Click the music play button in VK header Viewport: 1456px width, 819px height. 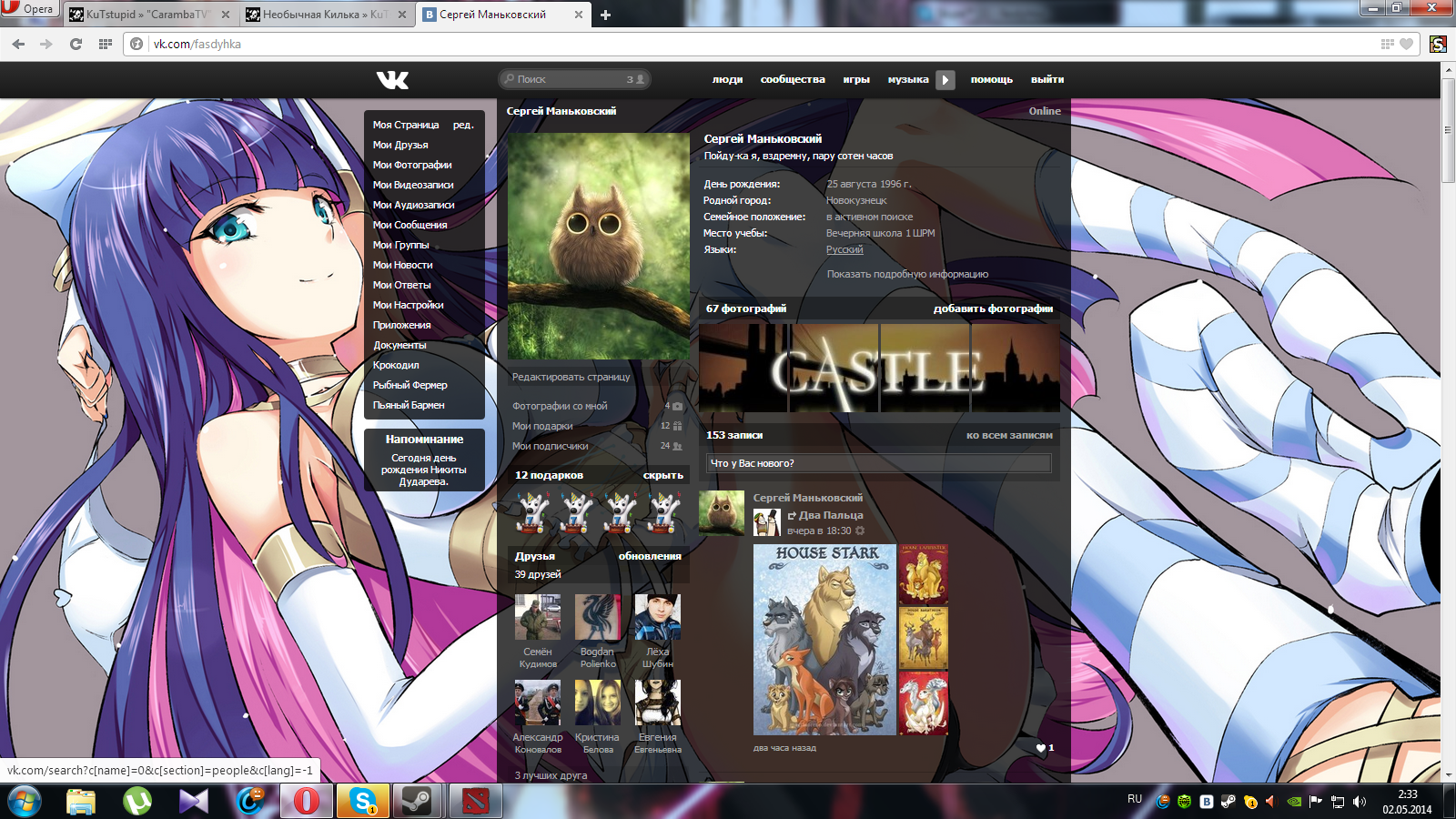coord(945,80)
